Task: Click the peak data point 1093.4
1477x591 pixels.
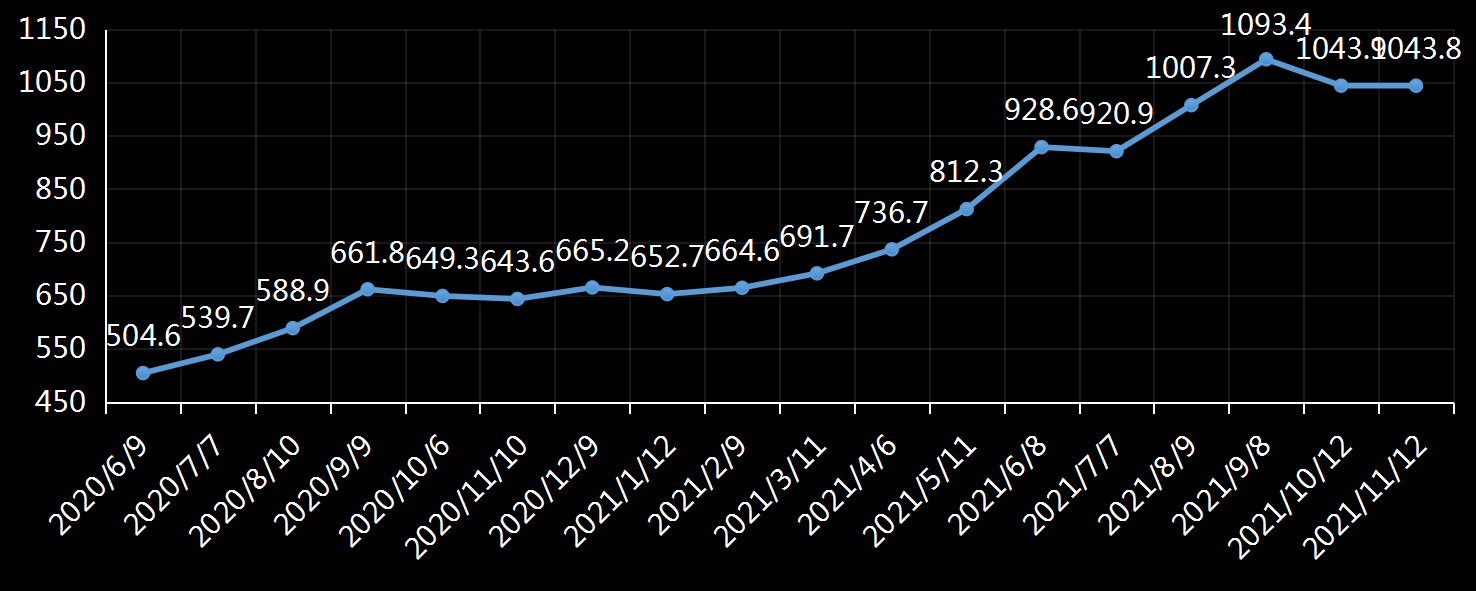Action: tap(1266, 59)
